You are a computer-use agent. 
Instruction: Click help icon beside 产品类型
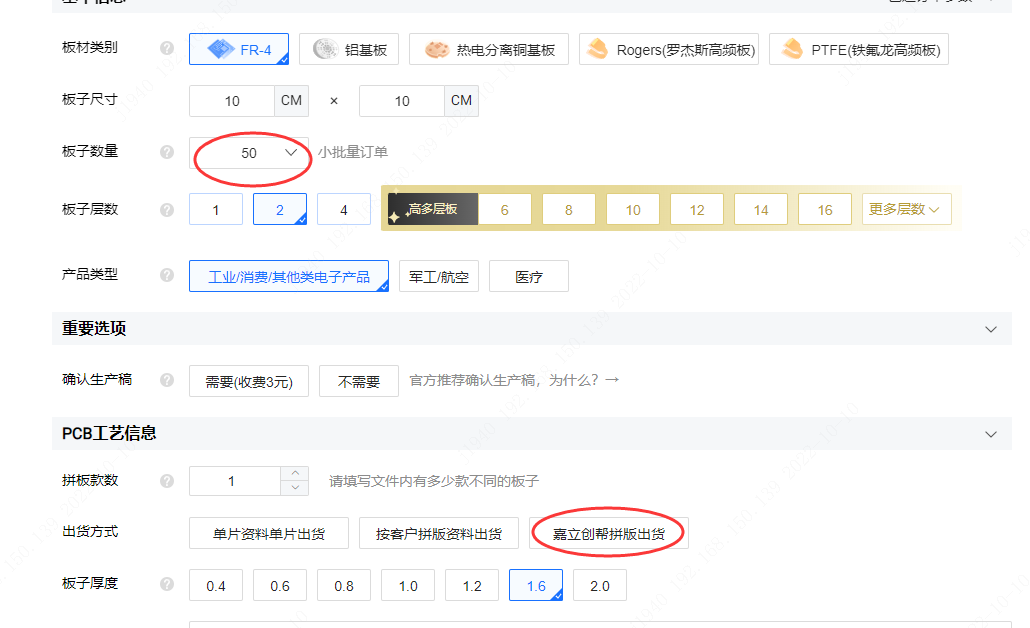tap(167, 275)
